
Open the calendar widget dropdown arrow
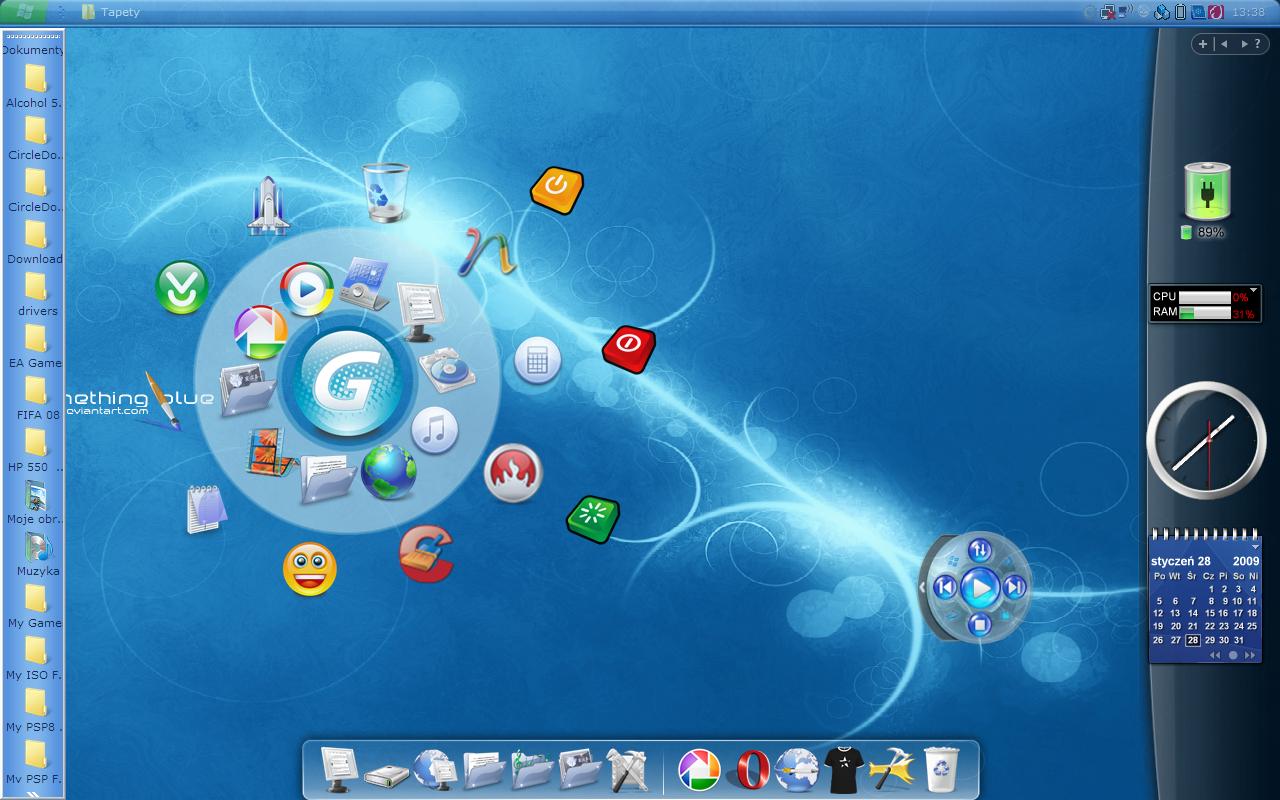click(x=1255, y=547)
